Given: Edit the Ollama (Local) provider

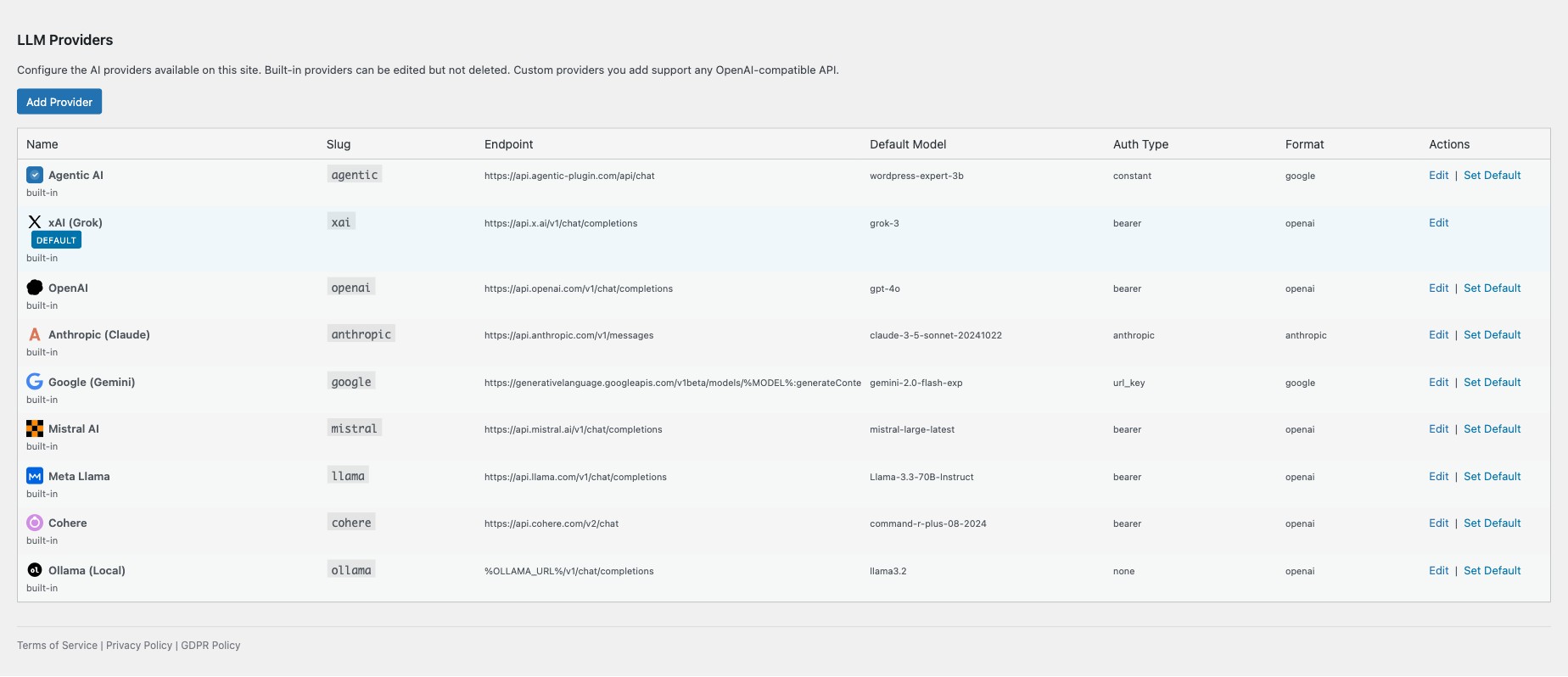Looking at the screenshot, I should coord(1438,570).
